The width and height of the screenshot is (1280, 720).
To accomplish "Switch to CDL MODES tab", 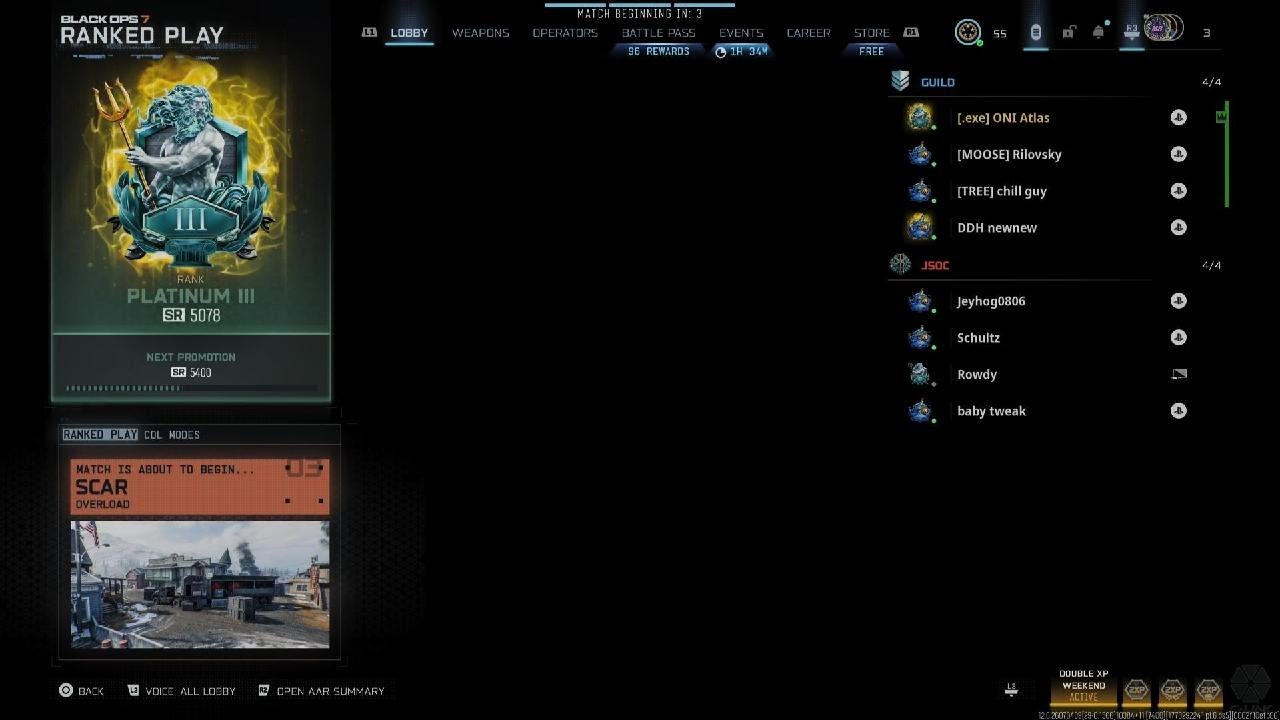I will (x=172, y=435).
